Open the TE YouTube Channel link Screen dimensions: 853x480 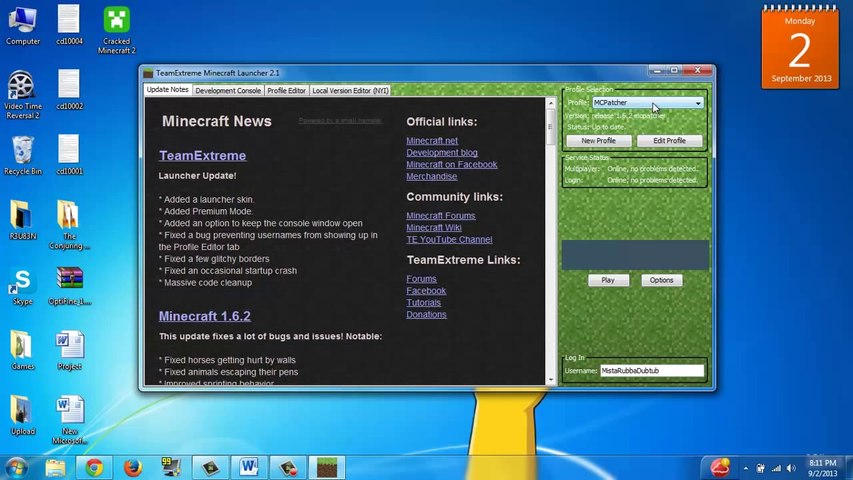449,239
